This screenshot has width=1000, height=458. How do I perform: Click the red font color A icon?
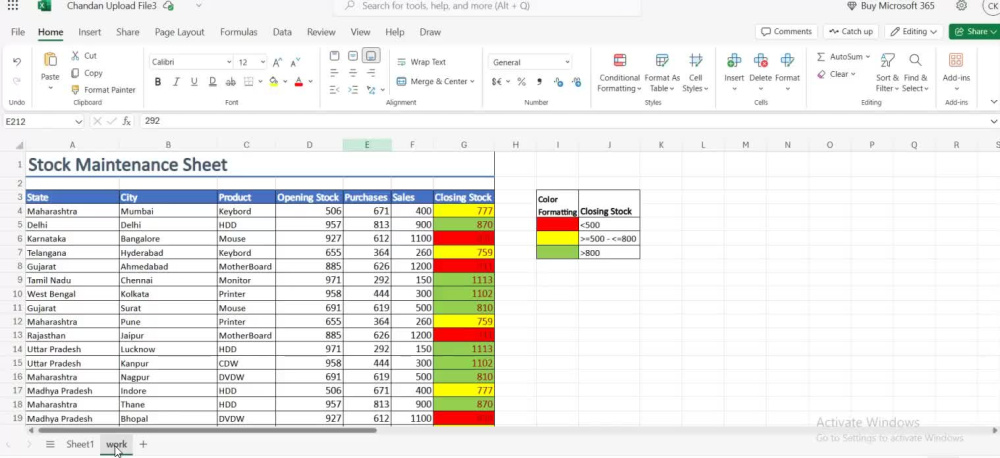pos(298,82)
